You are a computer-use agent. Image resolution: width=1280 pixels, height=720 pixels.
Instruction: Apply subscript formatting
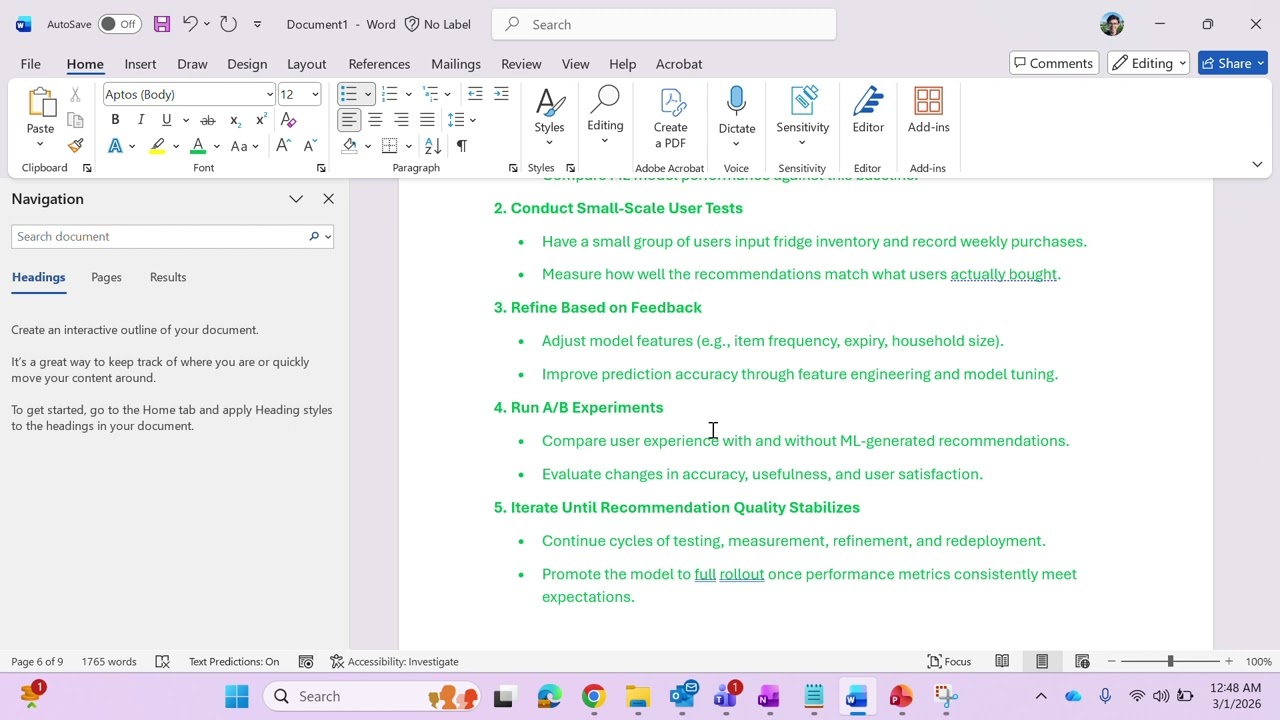click(x=235, y=120)
